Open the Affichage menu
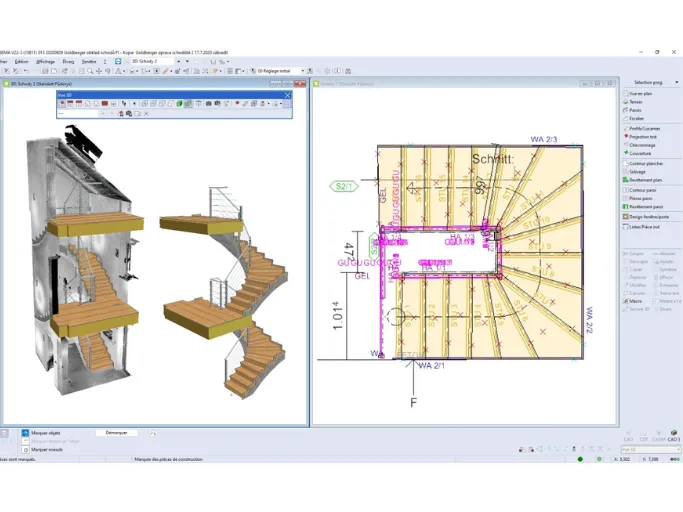Viewport: 683px width, 512px height. point(46,62)
